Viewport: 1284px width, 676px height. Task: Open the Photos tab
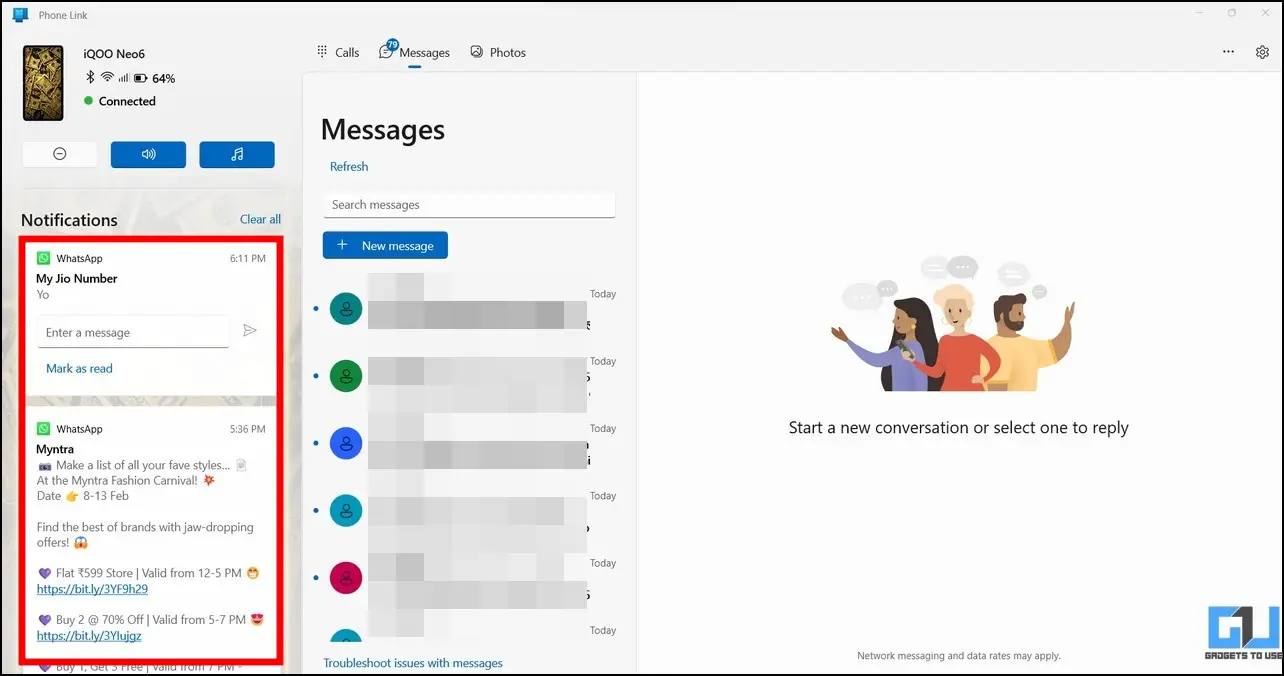(498, 52)
